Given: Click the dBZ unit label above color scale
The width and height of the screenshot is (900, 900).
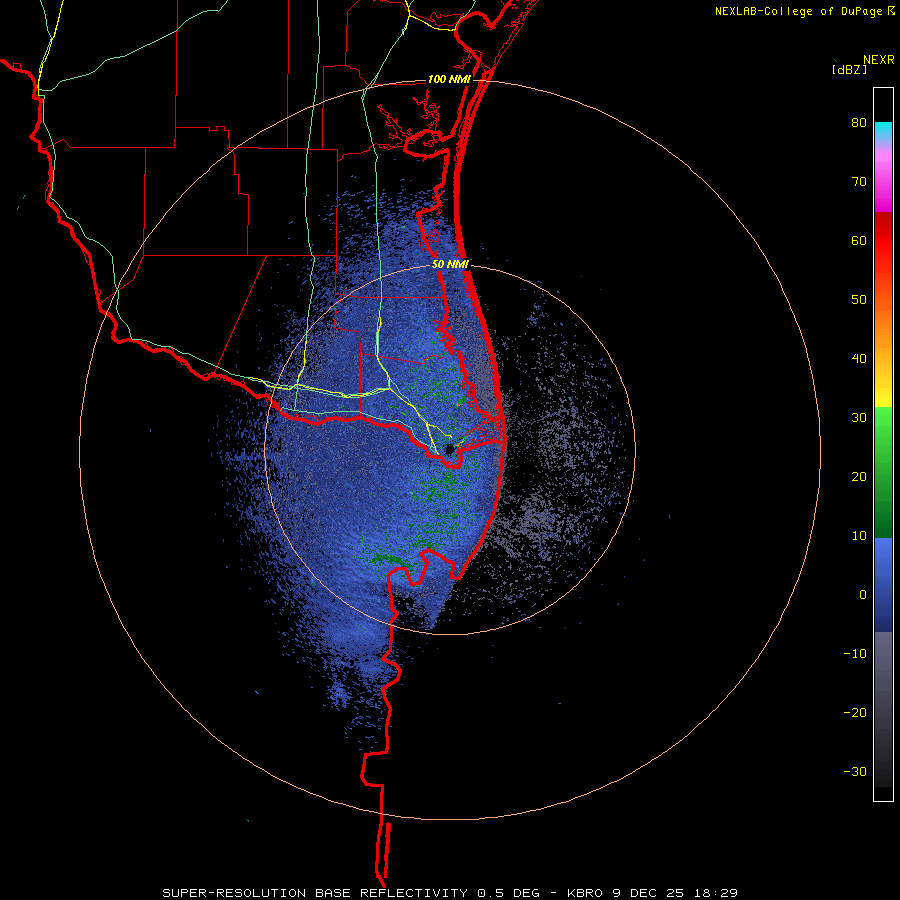Looking at the screenshot, I should coord(849,70).
